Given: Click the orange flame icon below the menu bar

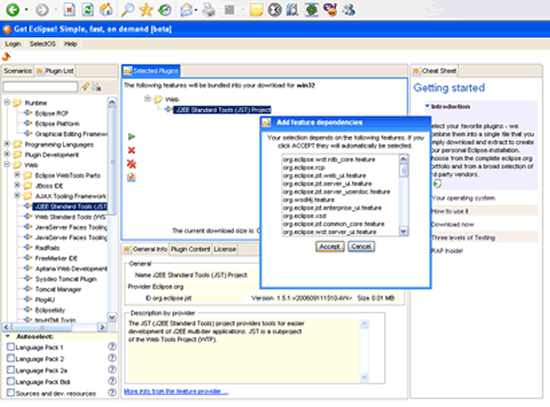Looking at the screenshot, I should pyautogui.click(x=6, y=56).
